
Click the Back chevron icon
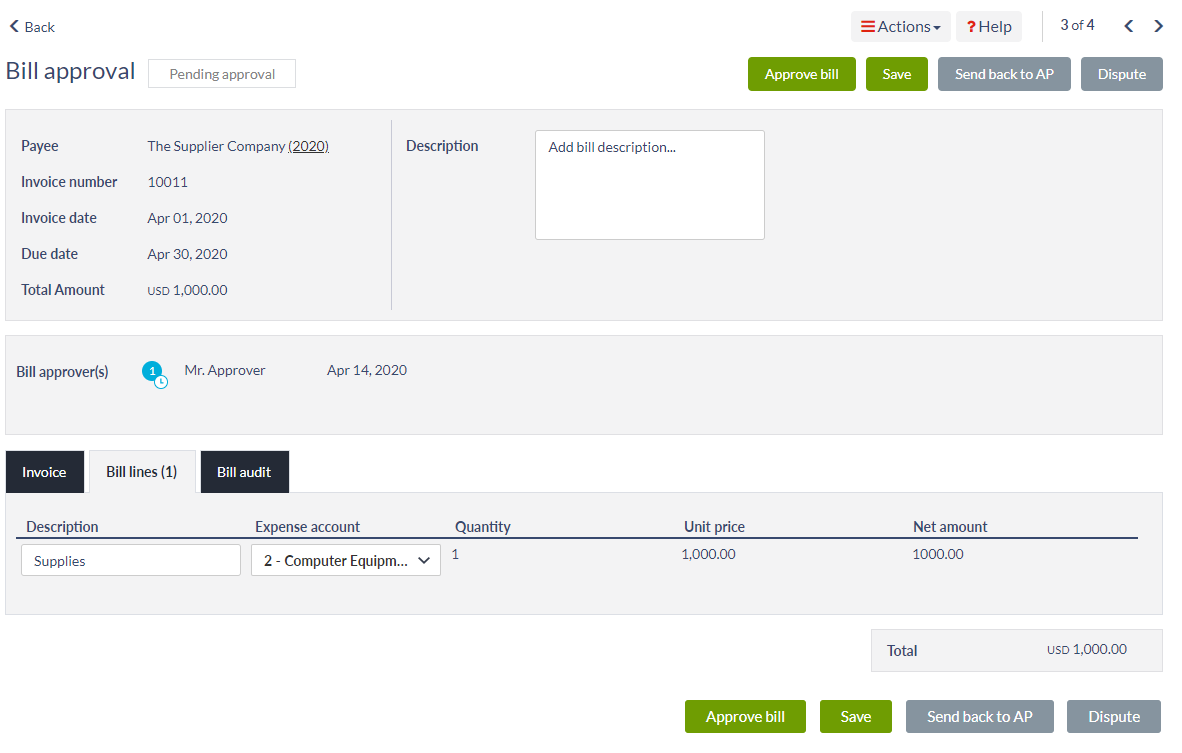(x=13, y=26)
